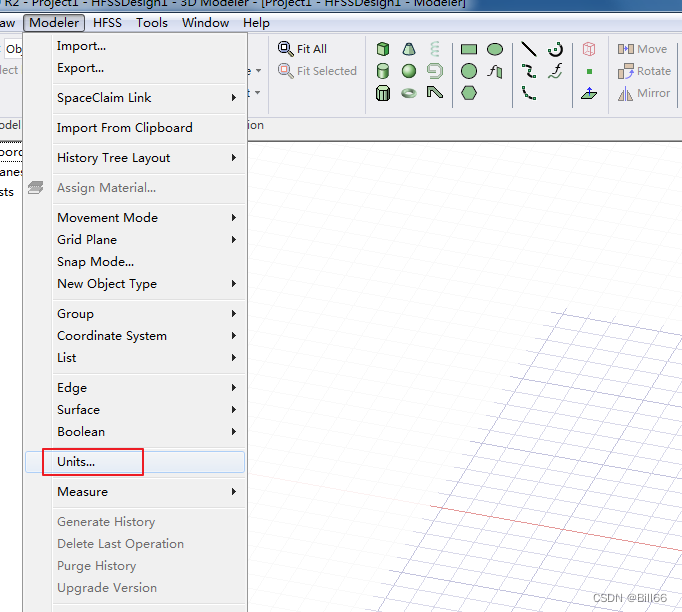The image size is (682, 612).
Task: Select the Draw Spline tool
Action: pyautogui.click(x=529, y=71)
